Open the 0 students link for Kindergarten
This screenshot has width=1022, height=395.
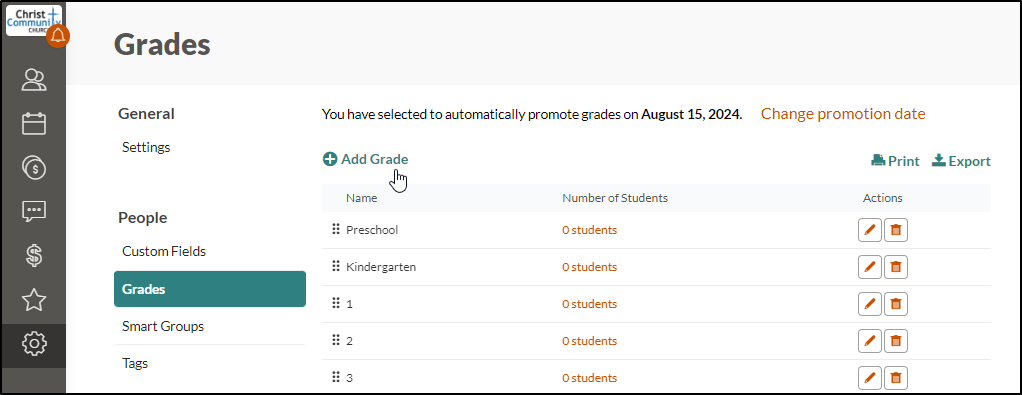(589, 267)
